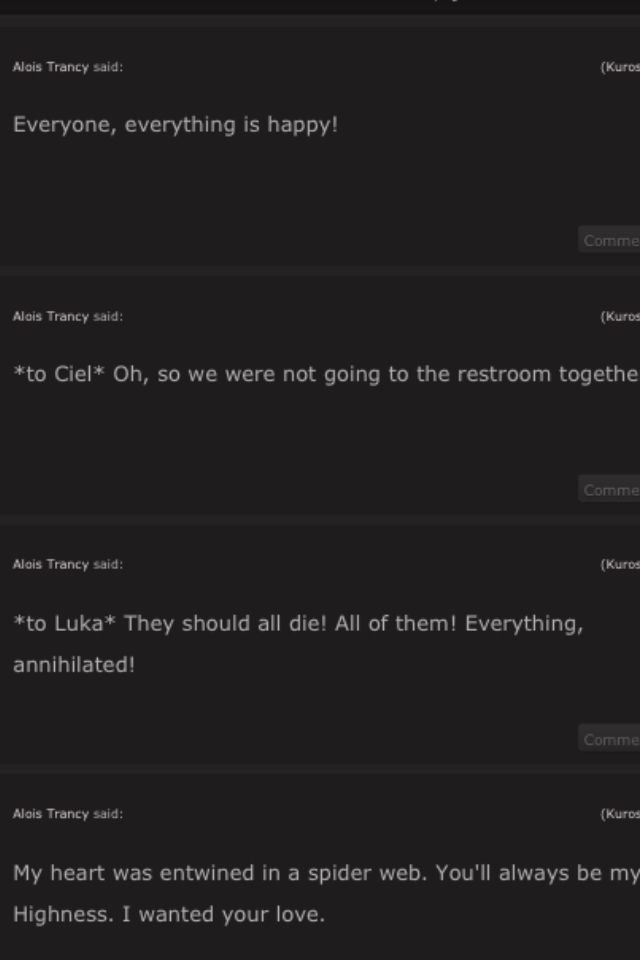Click 'said:' label beside the first Alois Trancy
The height and width of the screenshot is (960, 640).
108,67
